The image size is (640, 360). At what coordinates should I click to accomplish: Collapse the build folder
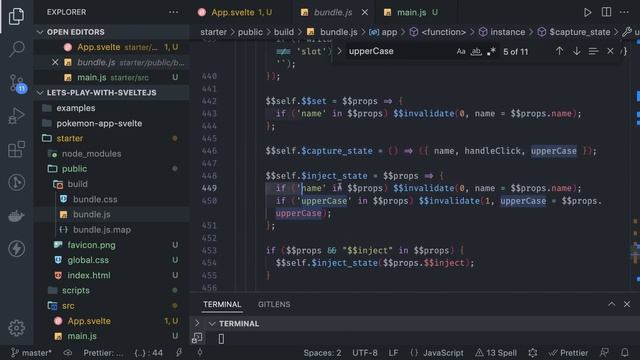77,184
